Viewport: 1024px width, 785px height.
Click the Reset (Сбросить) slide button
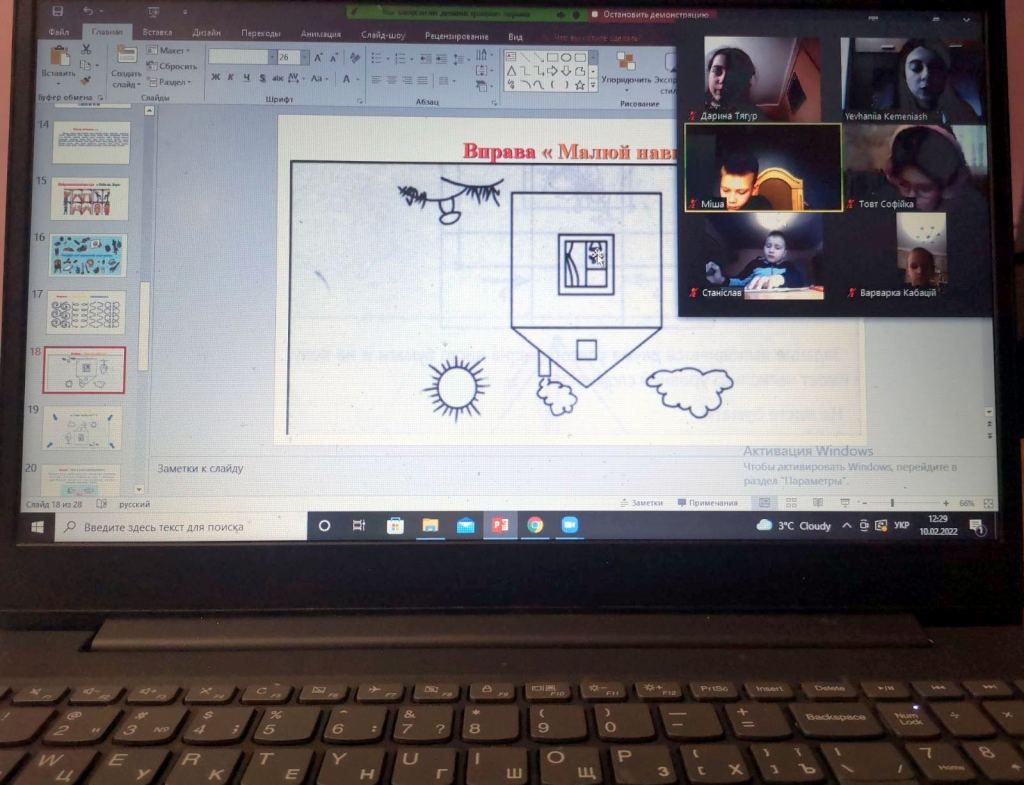point(172,67)
